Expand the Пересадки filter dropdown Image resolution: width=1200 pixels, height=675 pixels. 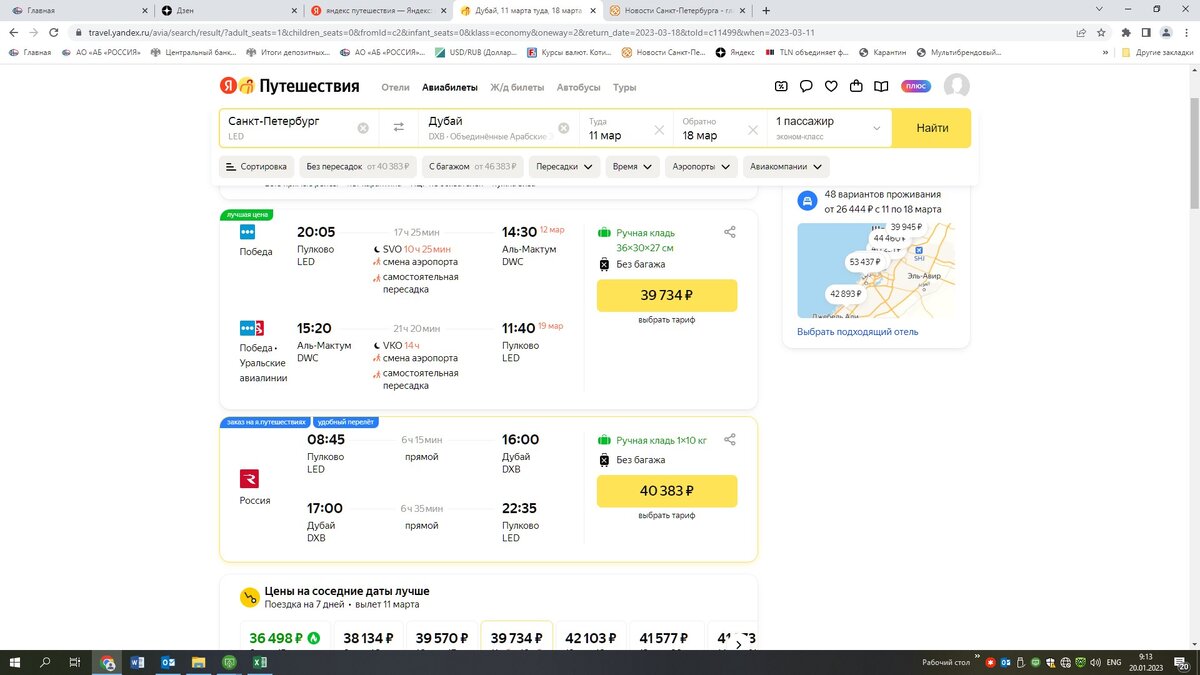coord(564,167)
